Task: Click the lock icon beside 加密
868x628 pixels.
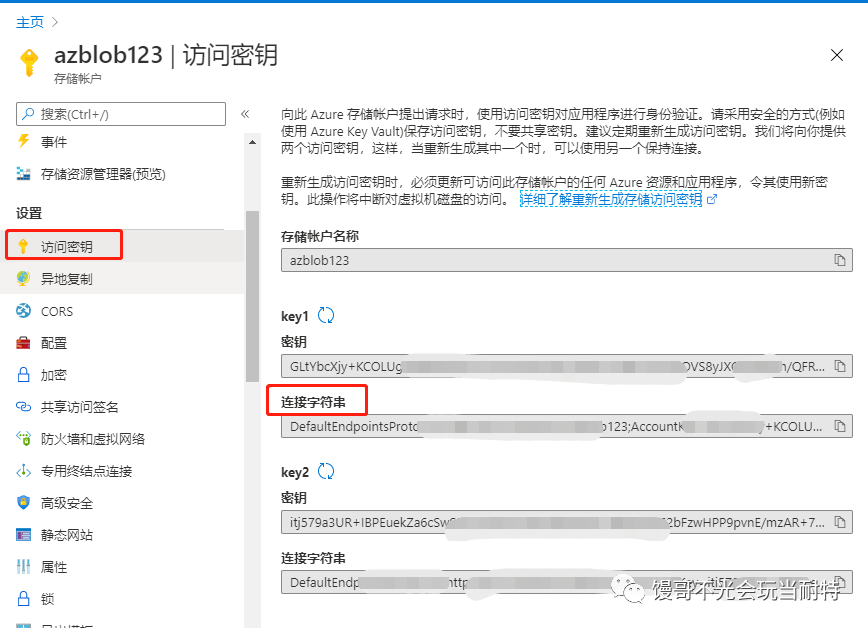Action: 23,375
